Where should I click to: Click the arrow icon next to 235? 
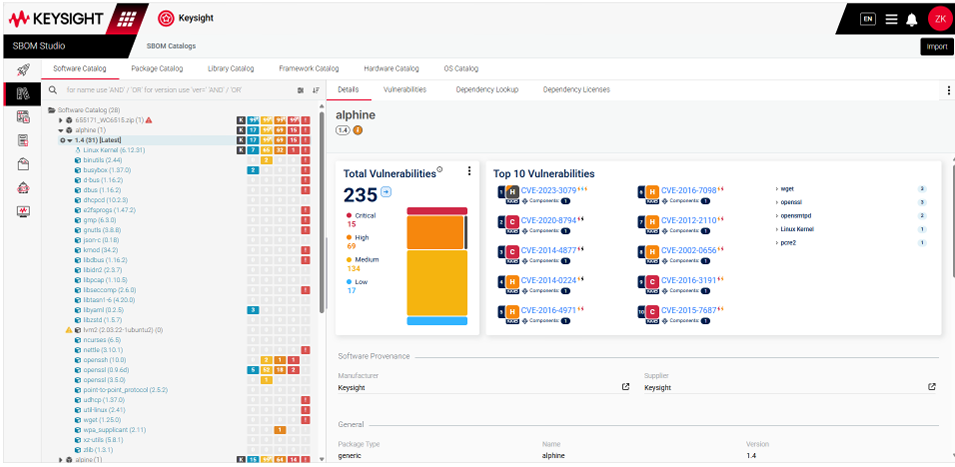tap(386, 192)
